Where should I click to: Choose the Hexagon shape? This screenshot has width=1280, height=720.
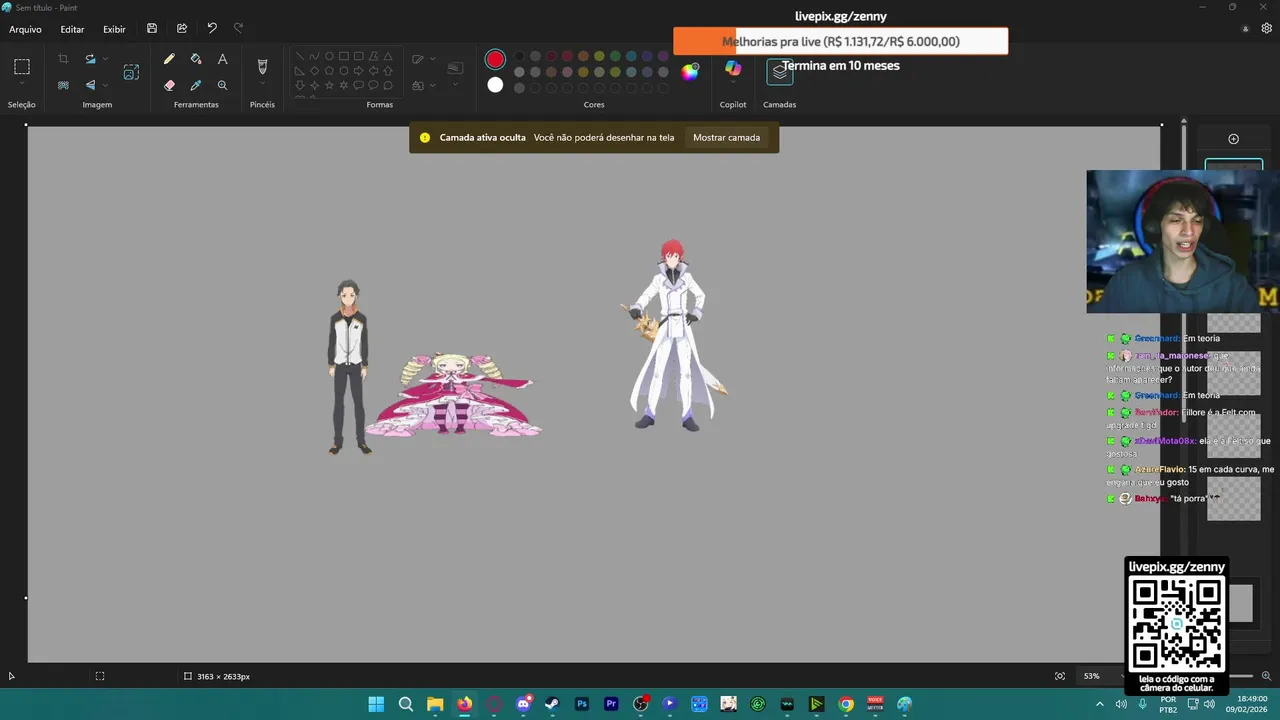click(344, 71)
